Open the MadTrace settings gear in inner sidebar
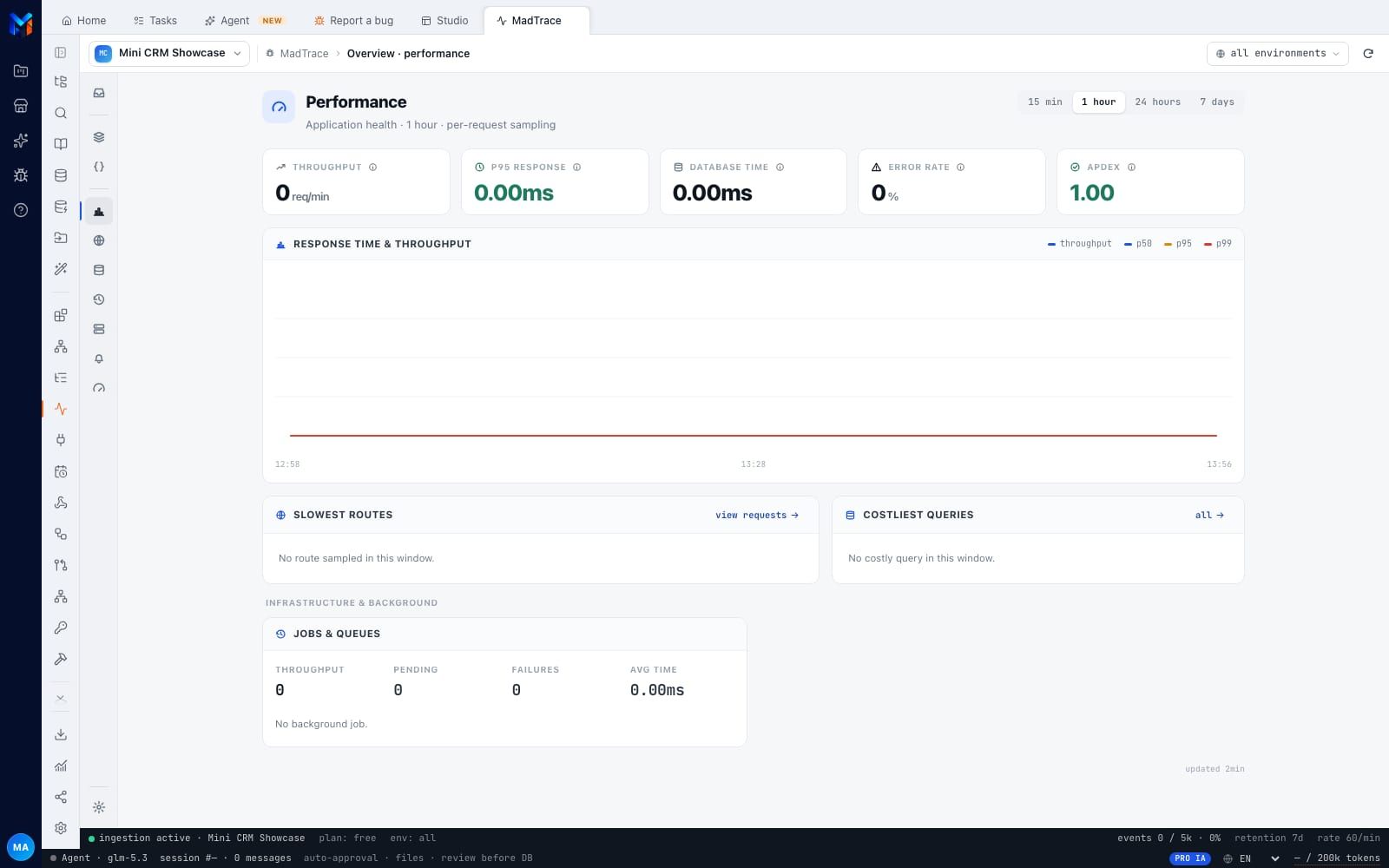This screenshot has width=1389, height=868. (99, 807)
